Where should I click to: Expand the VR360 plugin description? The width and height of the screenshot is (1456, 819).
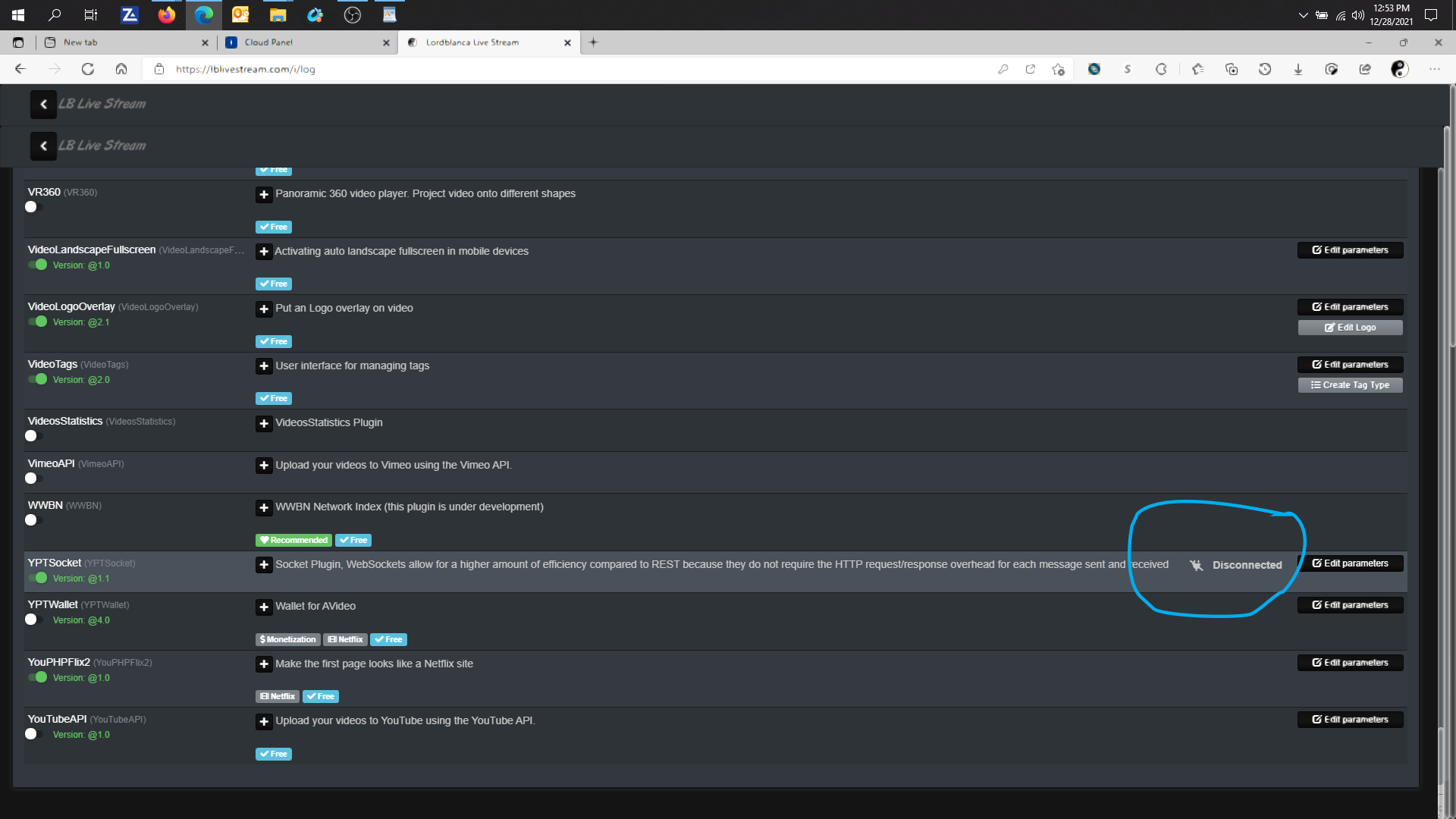point(263,195)
